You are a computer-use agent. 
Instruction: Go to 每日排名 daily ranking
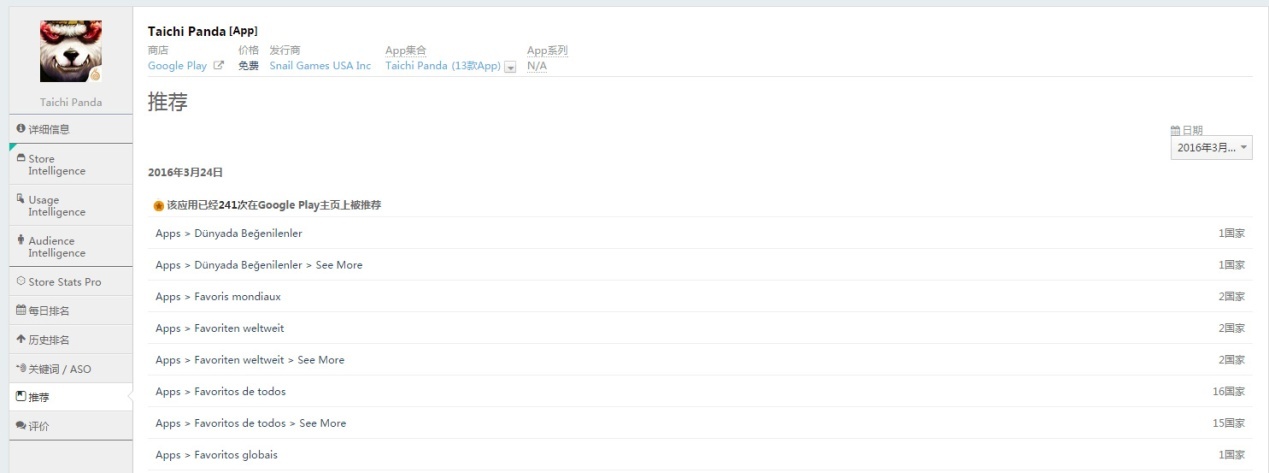pos(70,311)
